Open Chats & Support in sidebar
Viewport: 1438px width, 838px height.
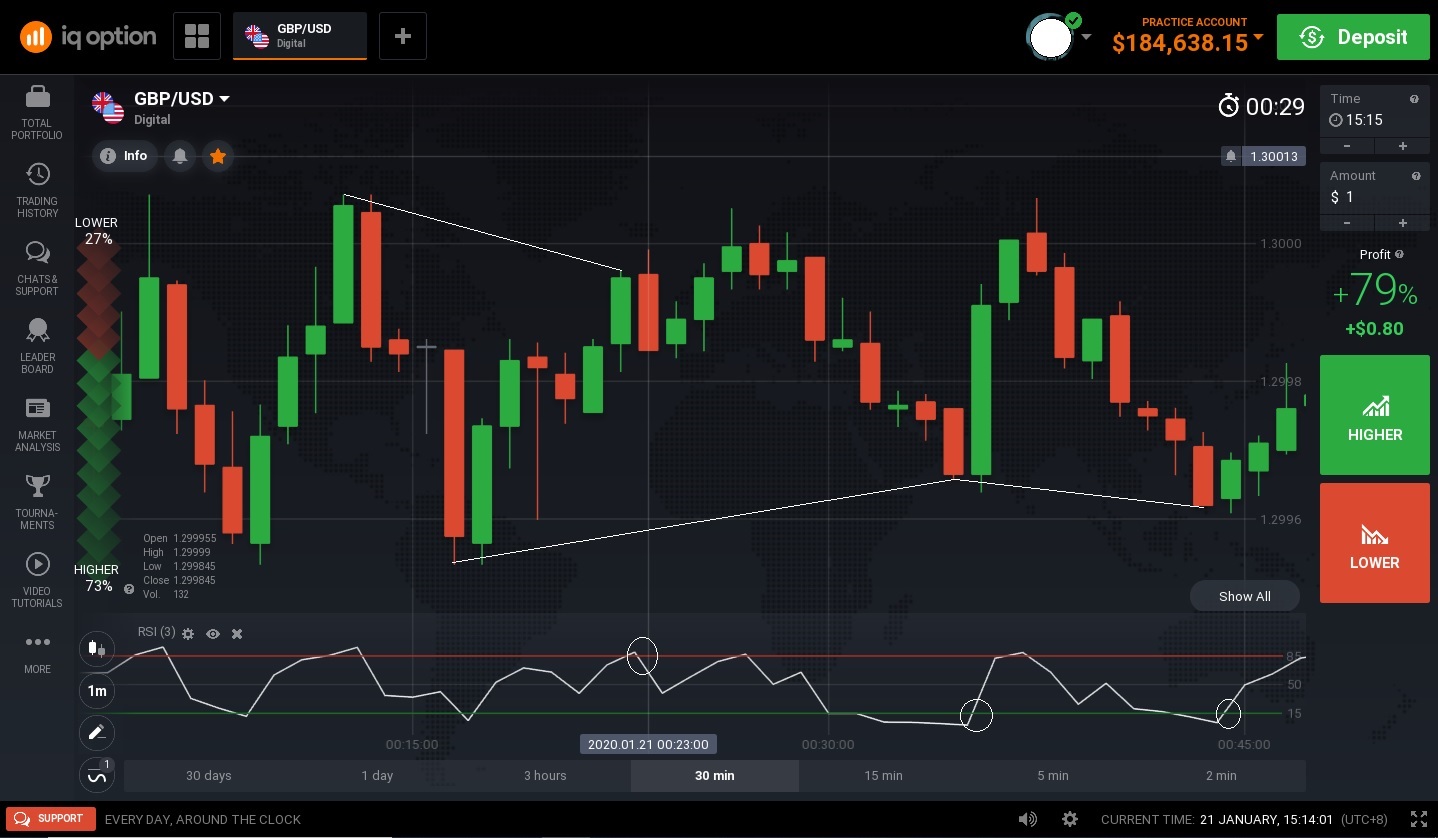tap(37, 268)
